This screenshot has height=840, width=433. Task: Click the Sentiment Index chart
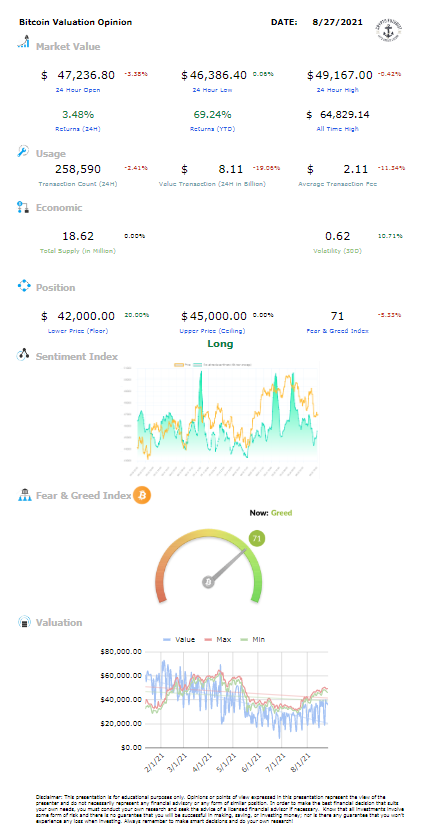(x=221, y=418)
